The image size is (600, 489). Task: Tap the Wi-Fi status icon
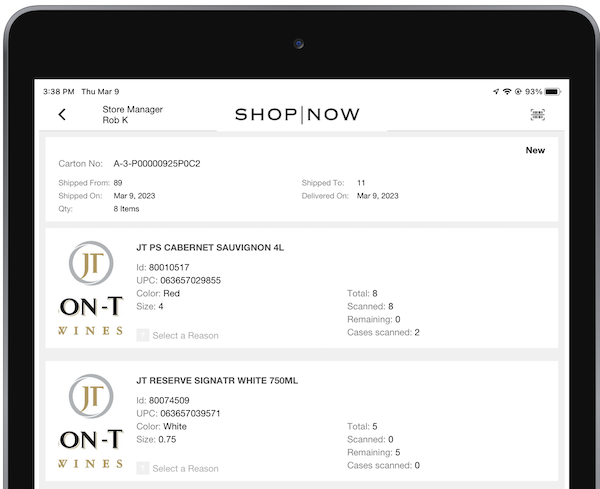click(507, 91)
